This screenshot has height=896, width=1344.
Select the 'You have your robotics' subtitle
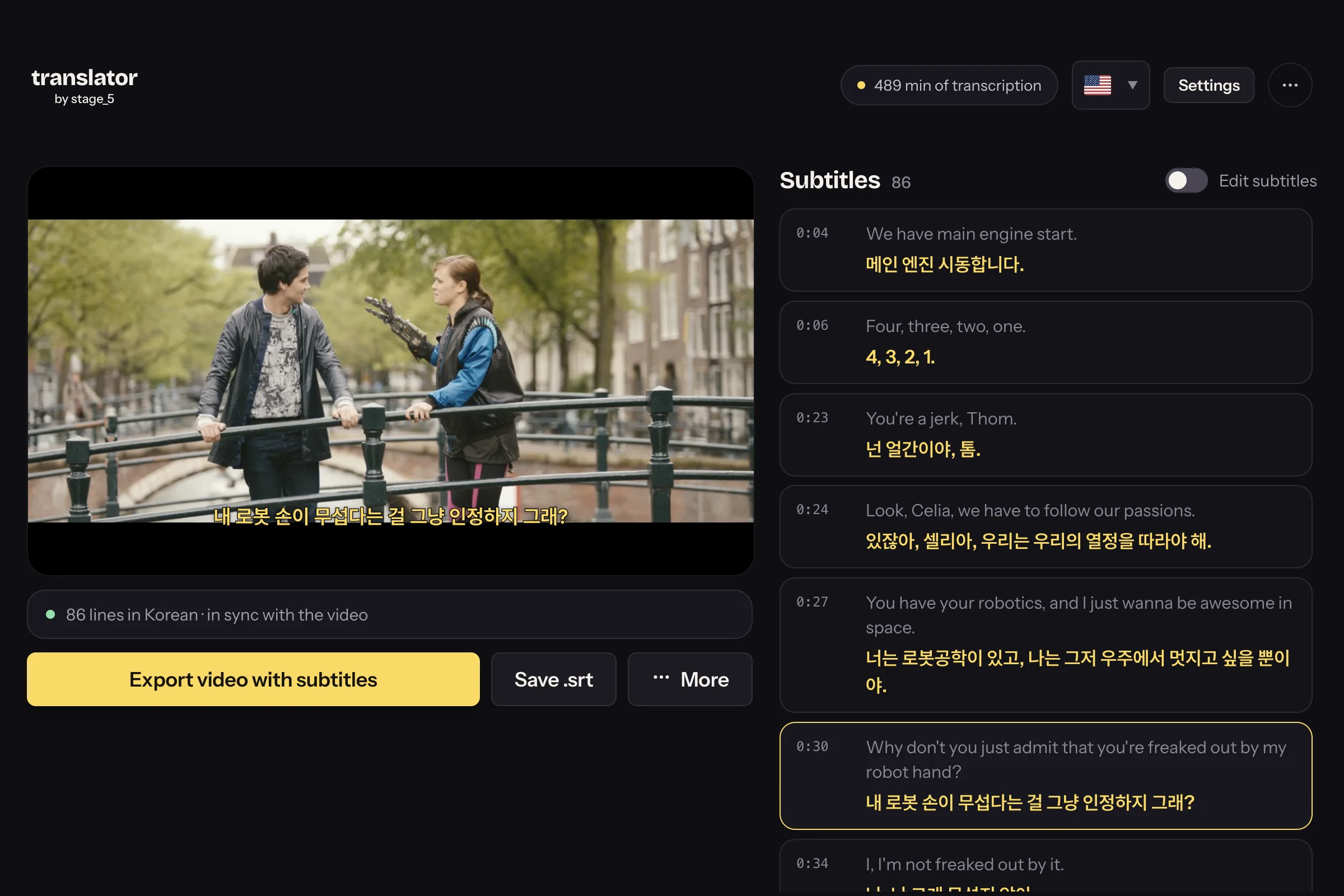tap(1045, 645)
